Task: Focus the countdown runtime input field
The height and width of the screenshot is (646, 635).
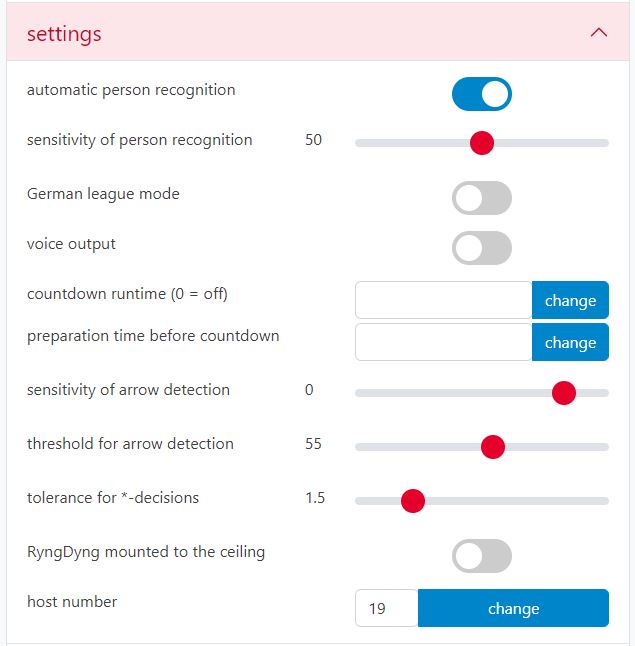Action: pyautogui.click(x=443, y=300)
